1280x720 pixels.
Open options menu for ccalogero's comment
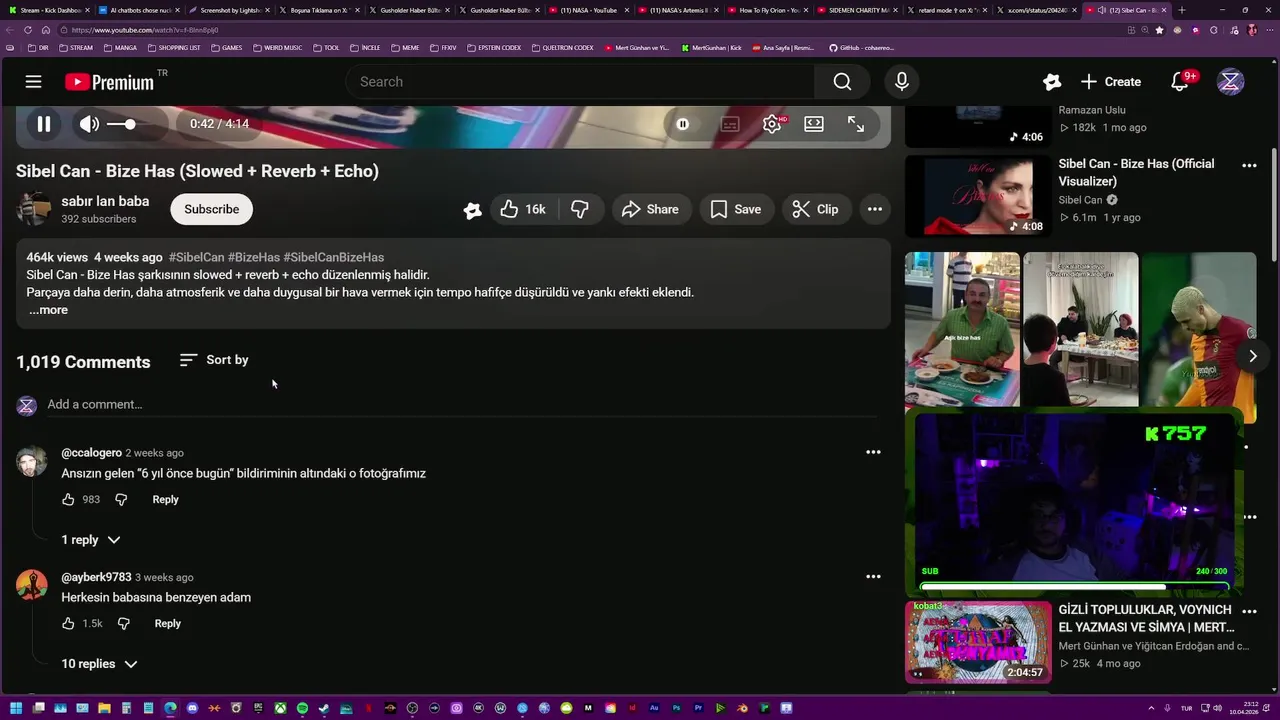(x=873, y=452)
